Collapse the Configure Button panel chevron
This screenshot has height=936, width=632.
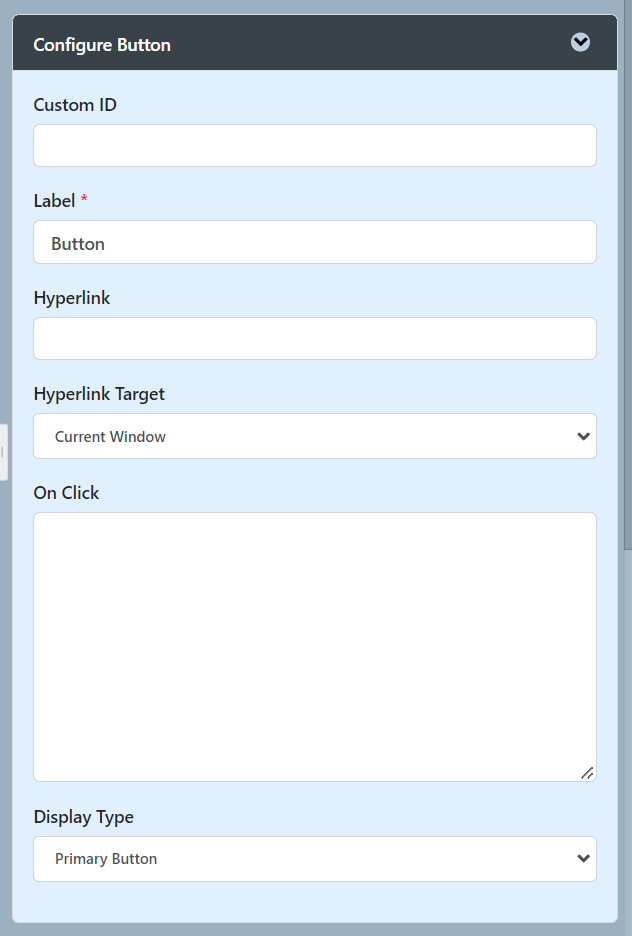[580, 42]
